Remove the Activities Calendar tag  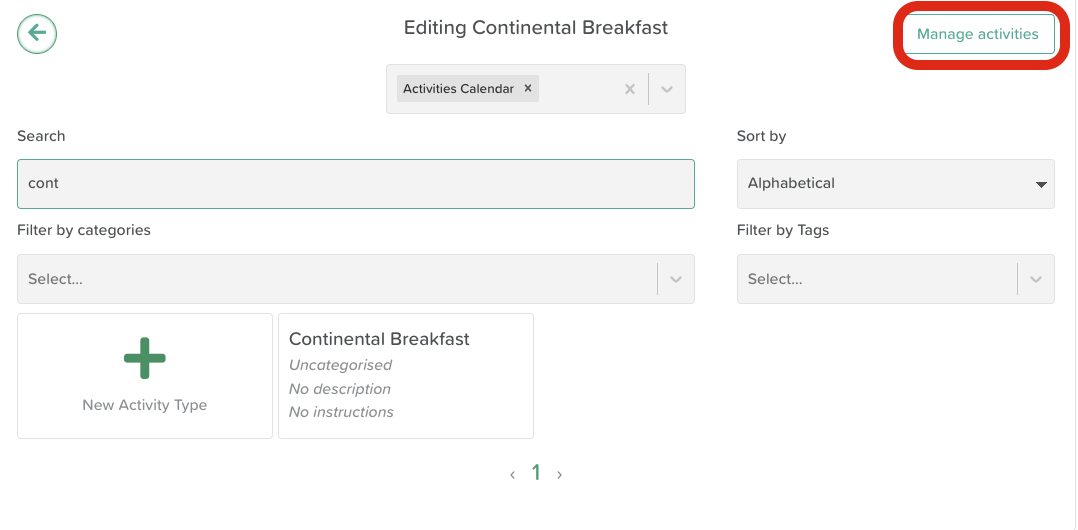click(528, 89)
